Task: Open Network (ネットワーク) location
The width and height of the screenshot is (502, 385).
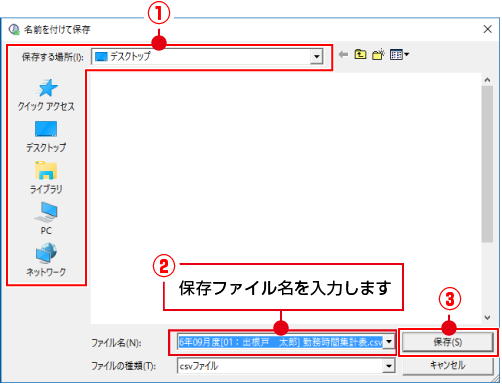Action: (46, 260)
